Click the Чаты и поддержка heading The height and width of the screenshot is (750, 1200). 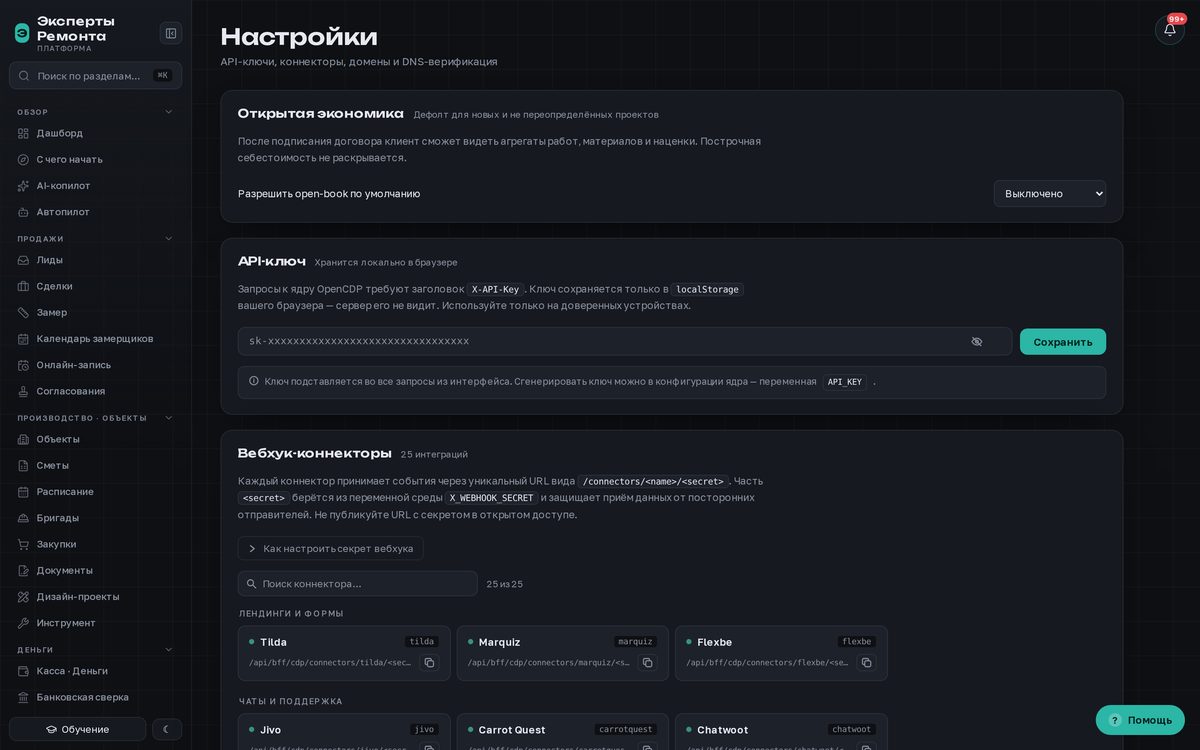pos(291,701)
